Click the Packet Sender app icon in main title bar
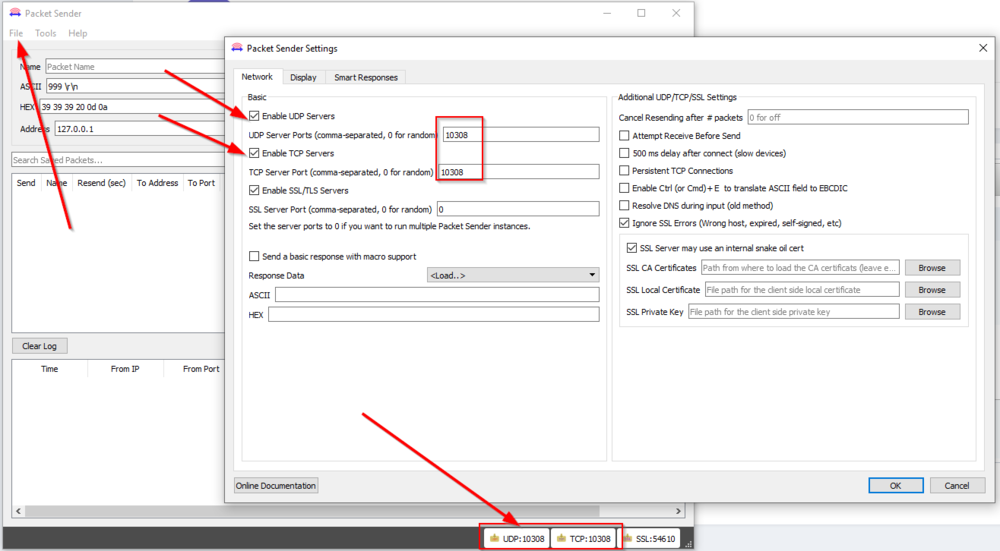Image resolution: width=1000 pixels, height=551 pixels. click(15, 13)
